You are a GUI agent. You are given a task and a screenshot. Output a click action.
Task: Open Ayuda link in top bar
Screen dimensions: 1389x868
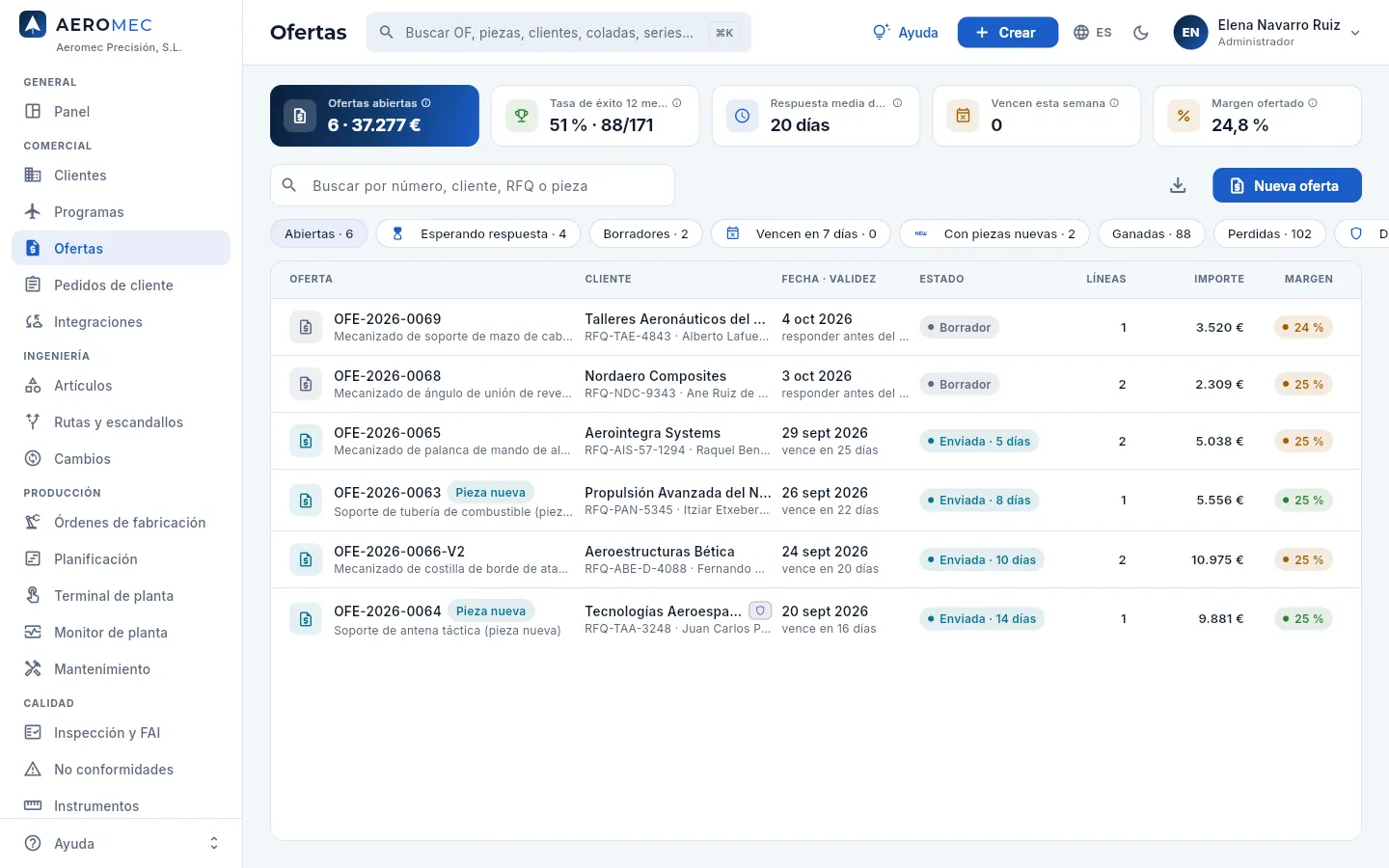click(906, 33)
